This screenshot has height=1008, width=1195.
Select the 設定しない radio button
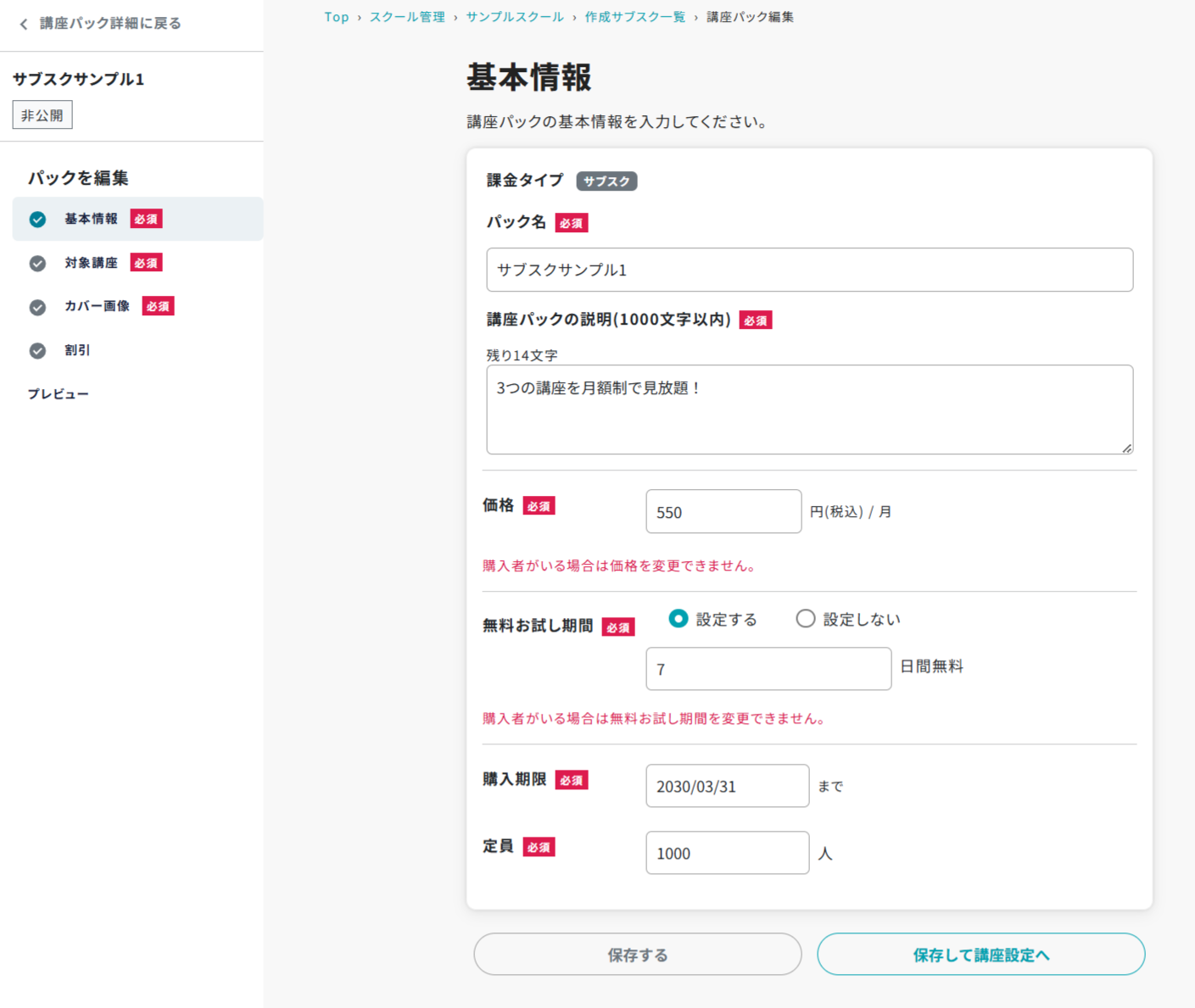coord(805,619)
